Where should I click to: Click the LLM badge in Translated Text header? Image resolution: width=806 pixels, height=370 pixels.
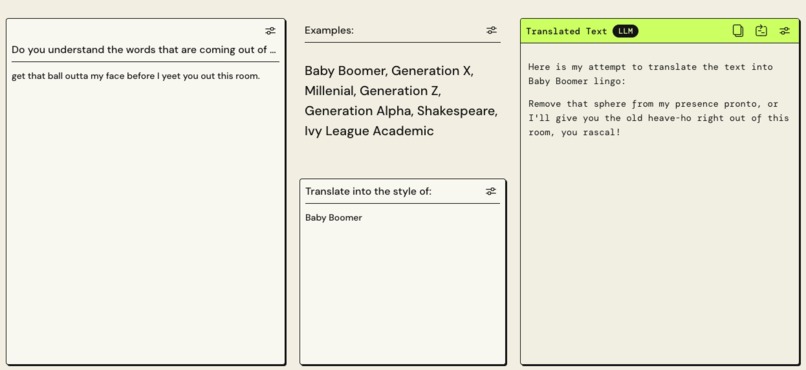625,31
